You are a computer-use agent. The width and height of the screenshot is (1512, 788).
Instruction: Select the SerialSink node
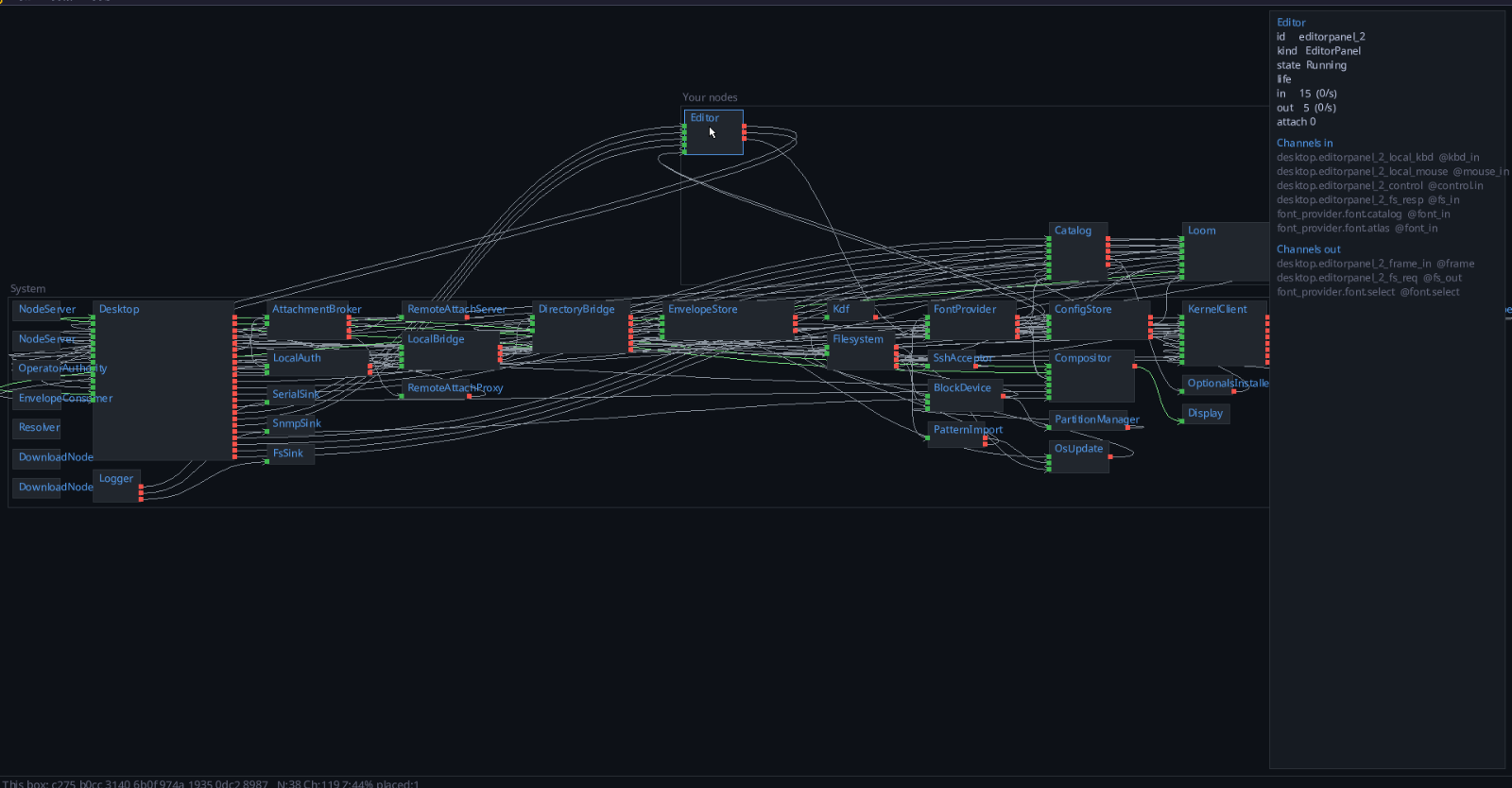[291, 394]
